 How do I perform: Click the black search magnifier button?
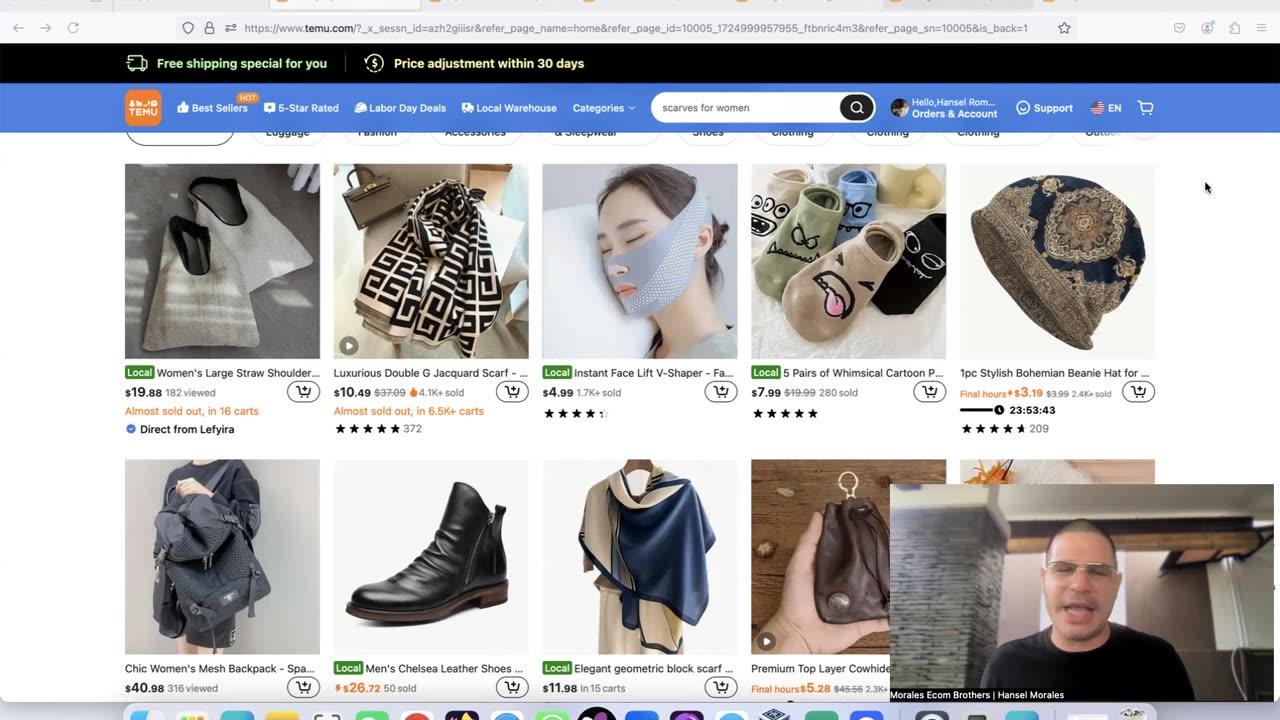tap(856, 108)
